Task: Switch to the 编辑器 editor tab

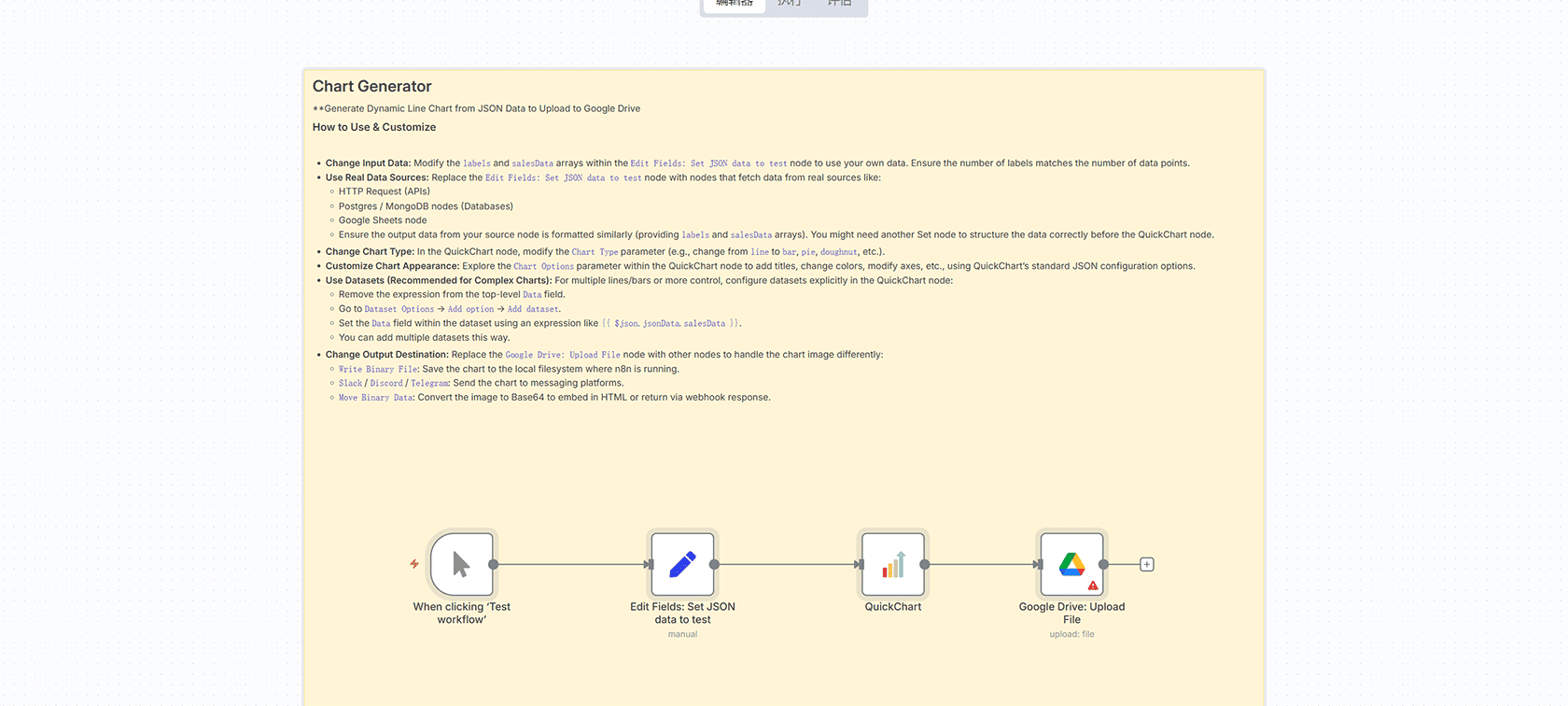Action: (735, 4)
